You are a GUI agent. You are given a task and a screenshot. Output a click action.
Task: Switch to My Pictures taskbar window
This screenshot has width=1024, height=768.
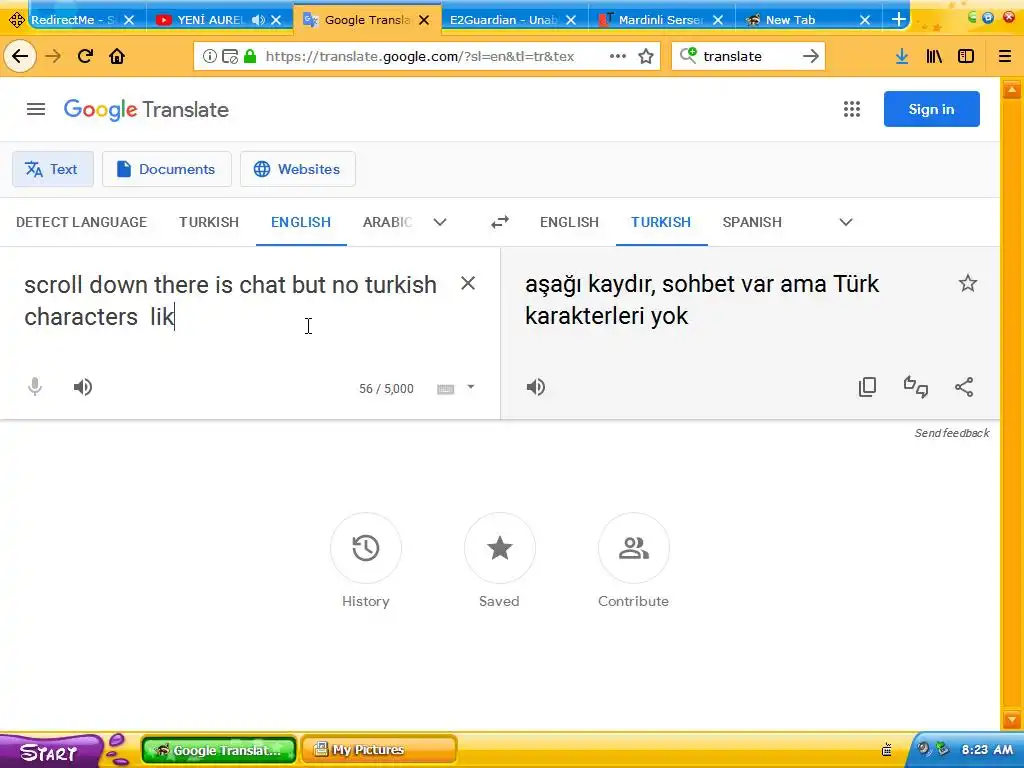pos(379,750)
